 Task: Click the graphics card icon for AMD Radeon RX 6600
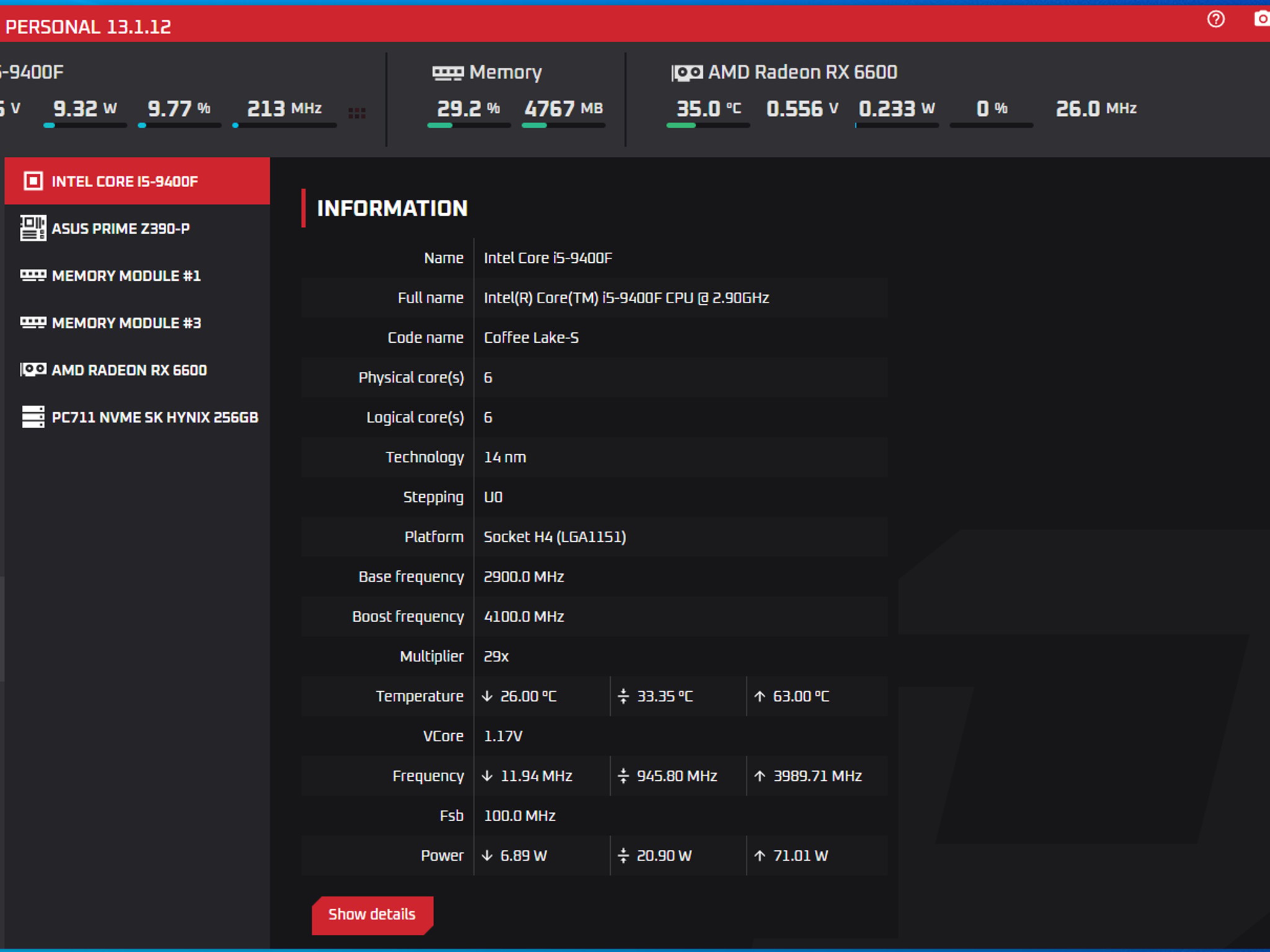click(x=33, y=369)
